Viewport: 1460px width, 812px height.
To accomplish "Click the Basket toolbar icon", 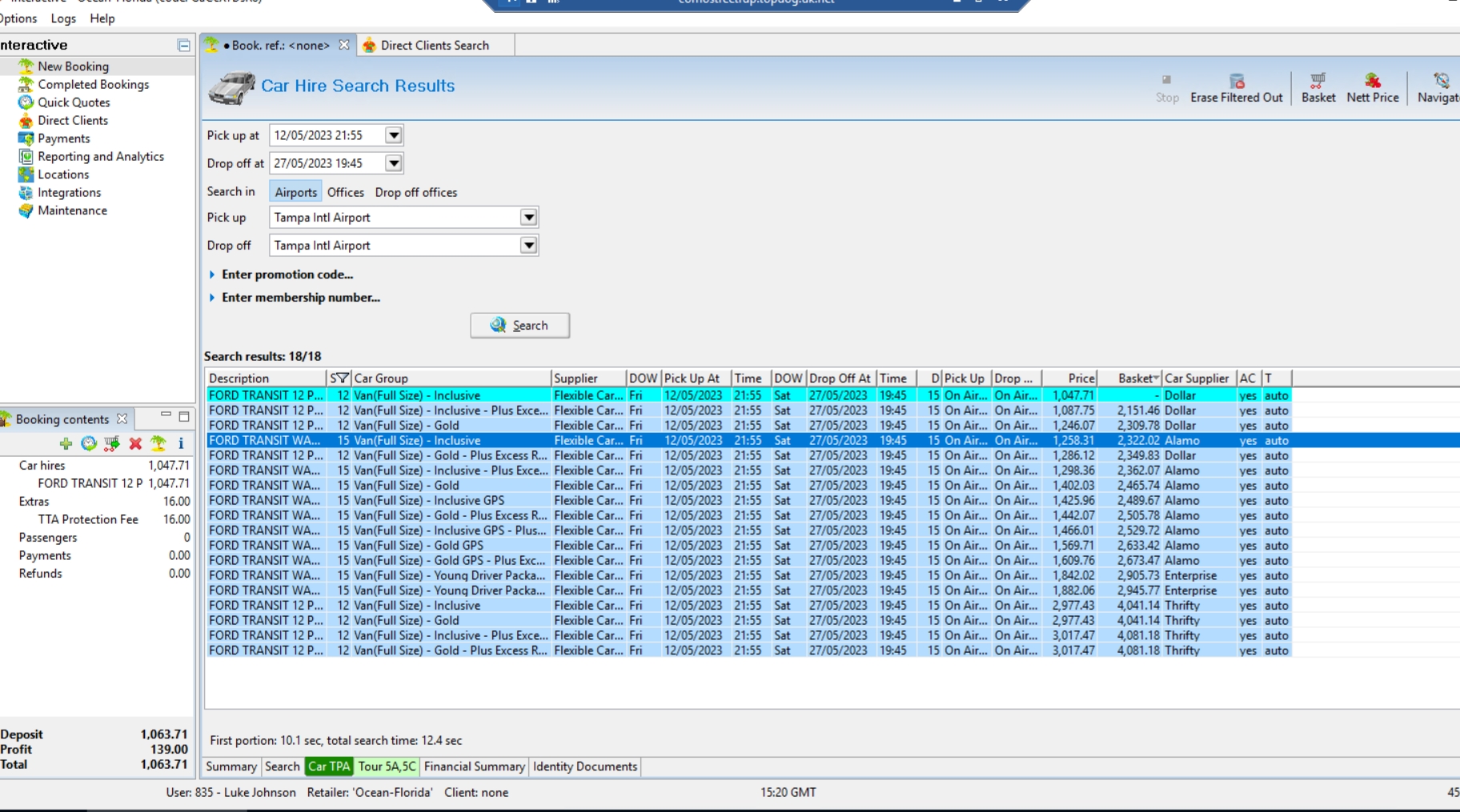I will [1318, 81].
